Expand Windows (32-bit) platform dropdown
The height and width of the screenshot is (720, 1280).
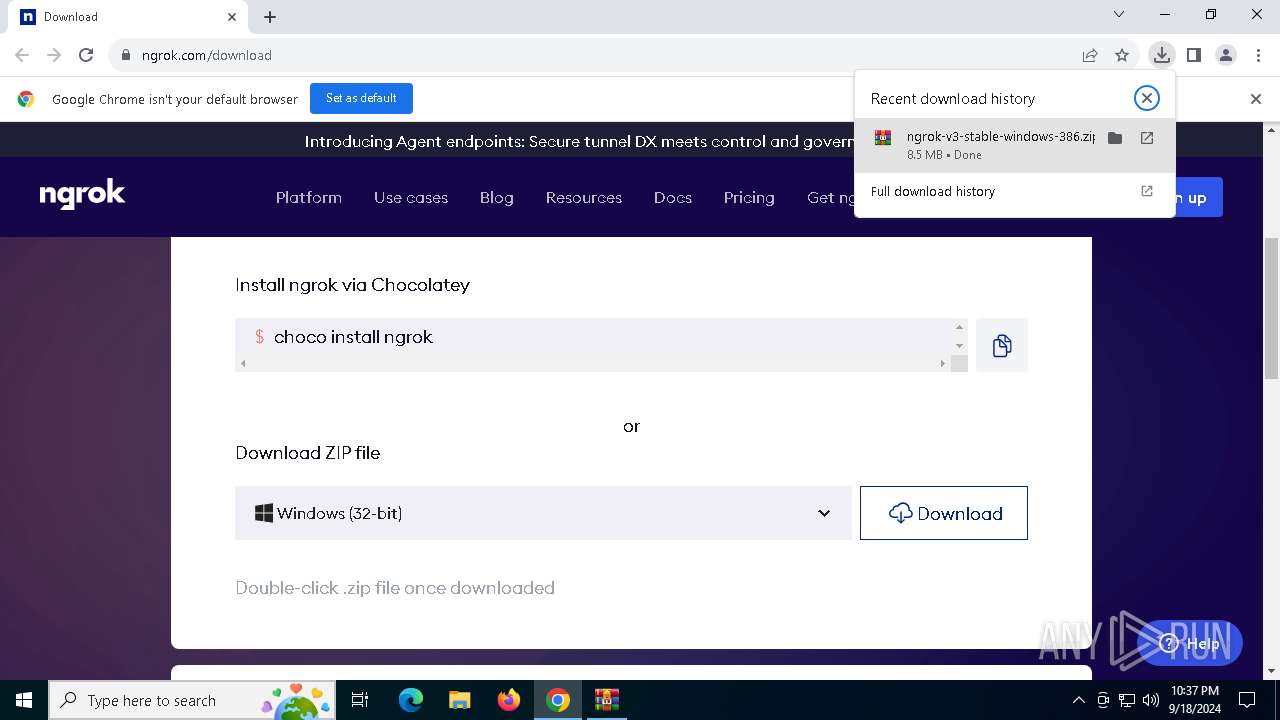click(x=543, y=513)
